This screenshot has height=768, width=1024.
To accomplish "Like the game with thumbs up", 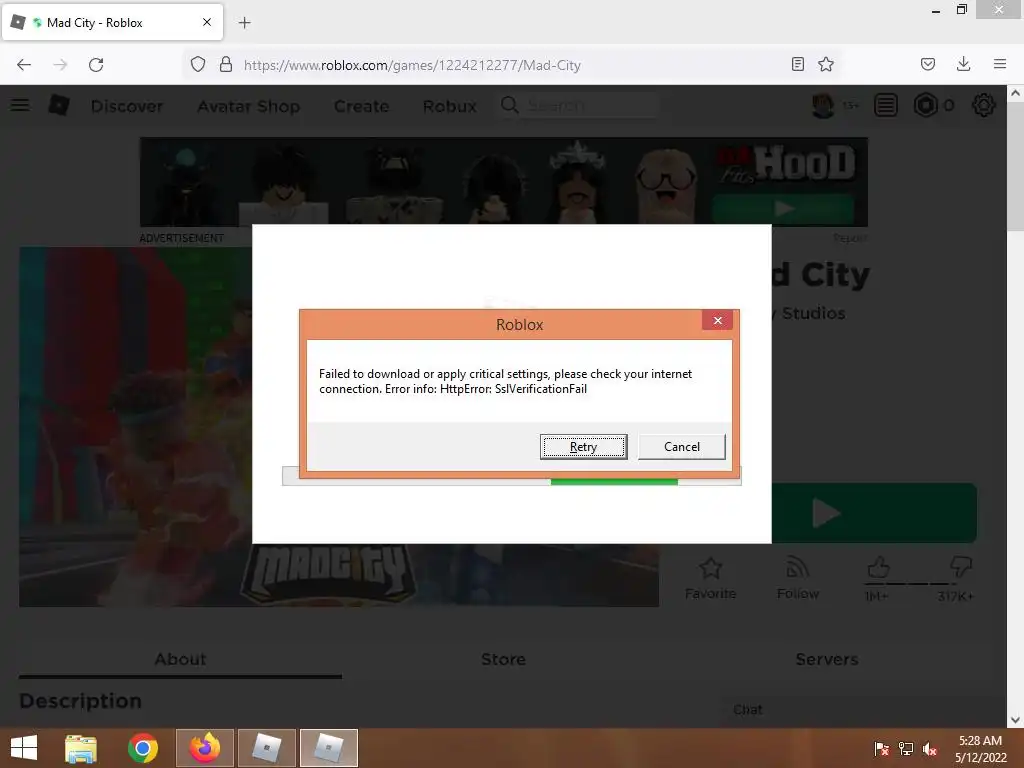I will pyautogui.click(x=878, y=568).
